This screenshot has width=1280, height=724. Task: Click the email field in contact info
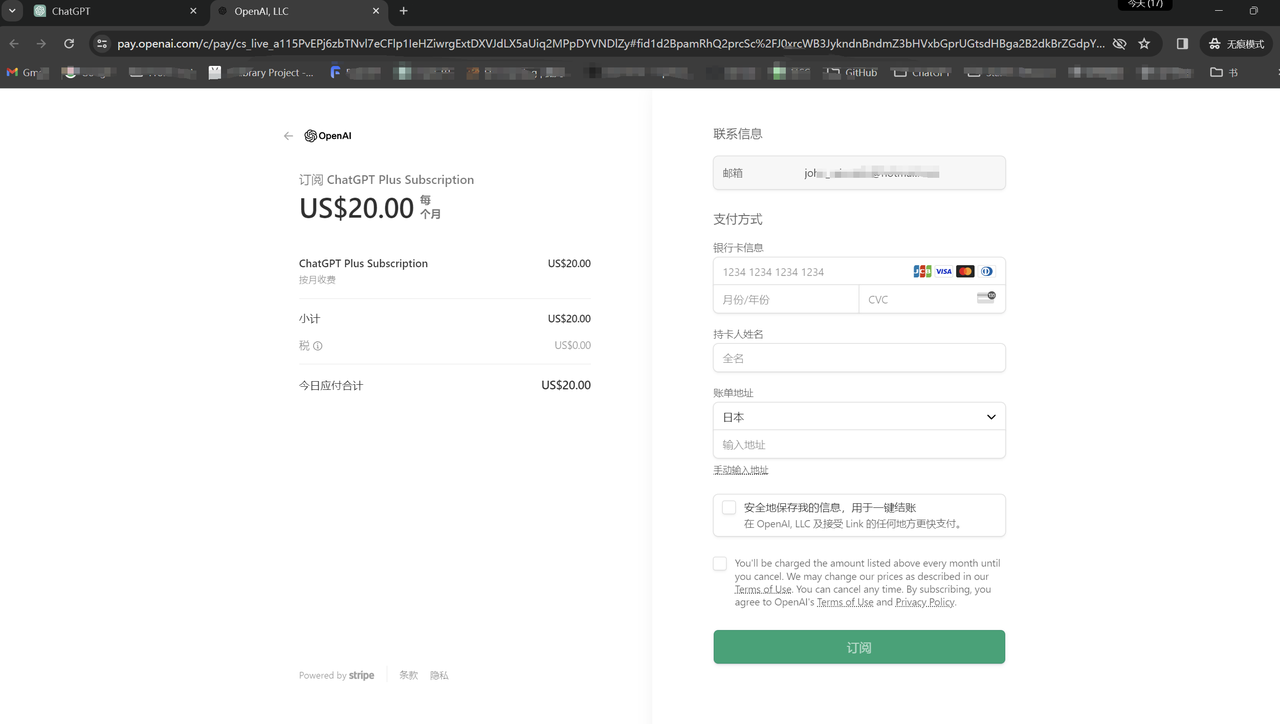(859, 173)
